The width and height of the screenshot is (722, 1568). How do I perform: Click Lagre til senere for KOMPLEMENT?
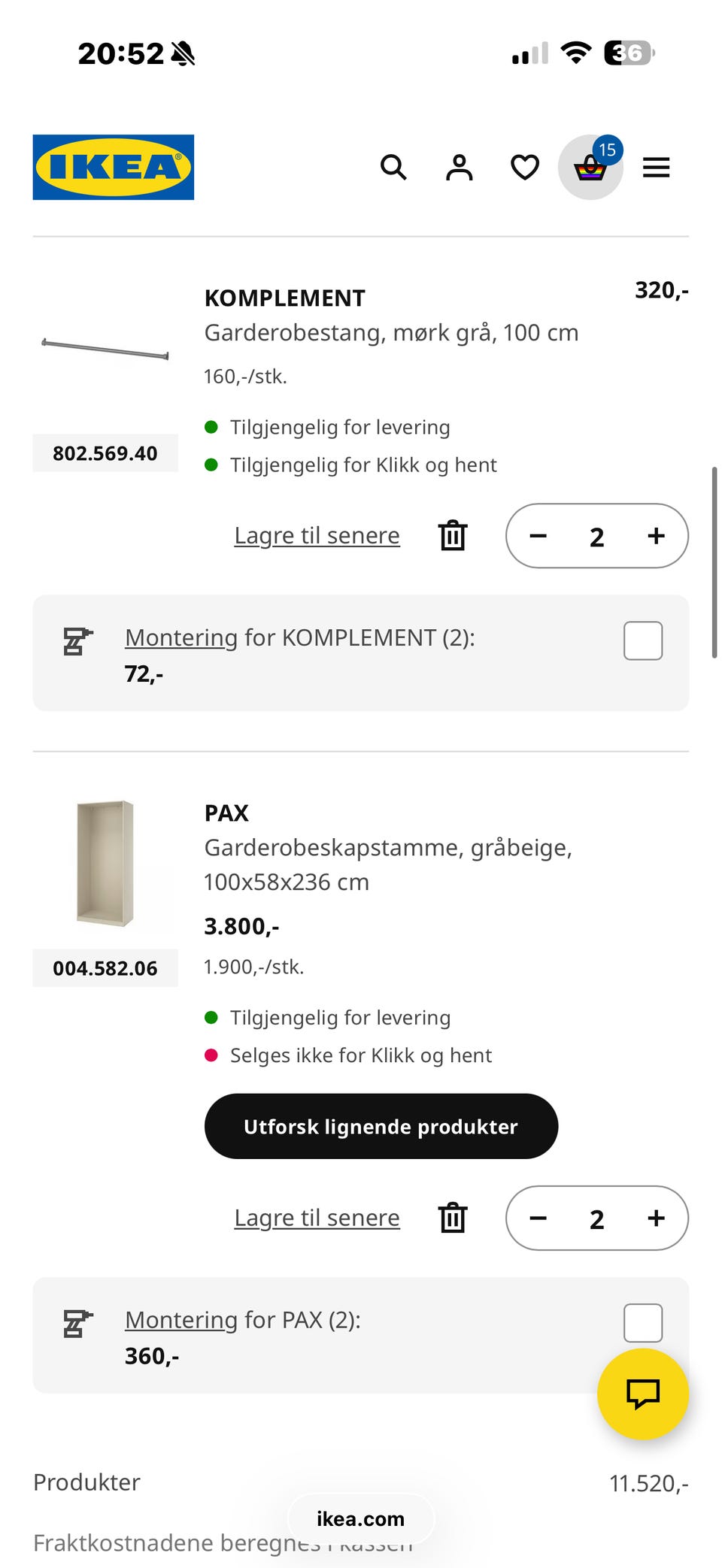pyautogui.click(x=317, y=536)
